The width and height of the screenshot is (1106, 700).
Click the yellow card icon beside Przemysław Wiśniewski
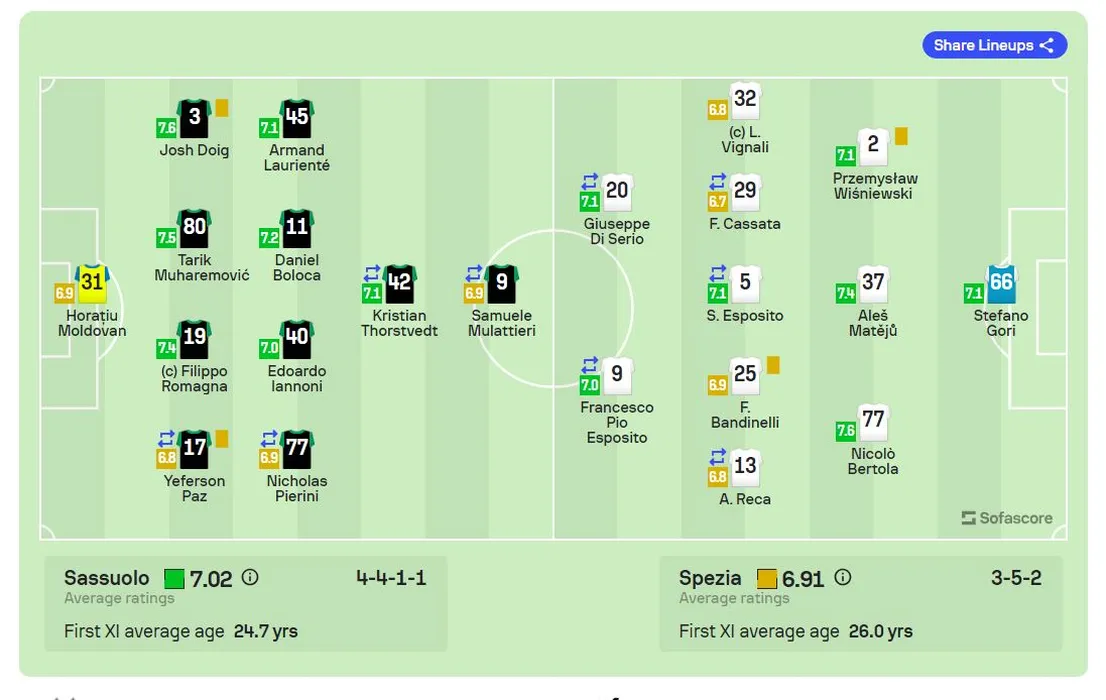point(901,135)
